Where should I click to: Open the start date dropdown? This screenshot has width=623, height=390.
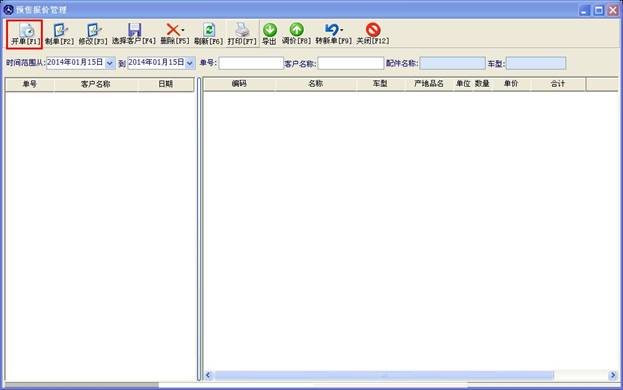point(110,63)
